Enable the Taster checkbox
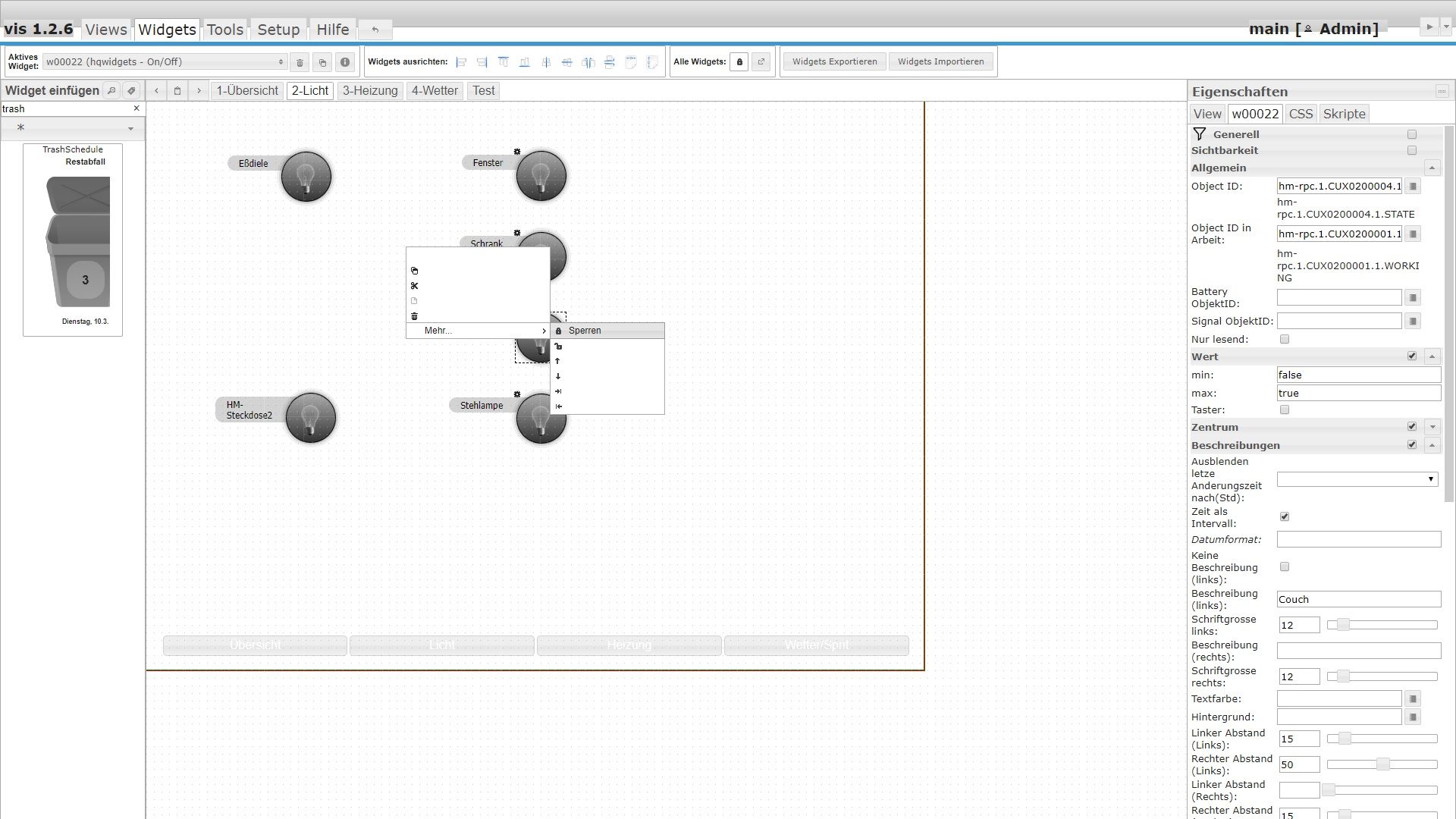The width and height of the screenshot is (1456, 819). [1285, 409]
